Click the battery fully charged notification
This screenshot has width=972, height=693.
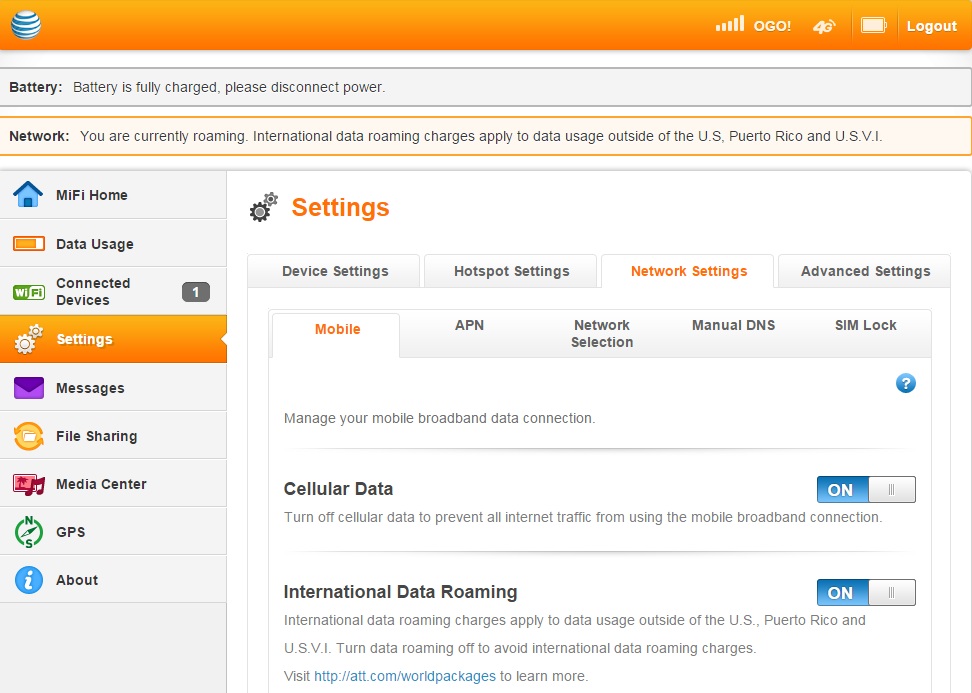tap(485, 87)
